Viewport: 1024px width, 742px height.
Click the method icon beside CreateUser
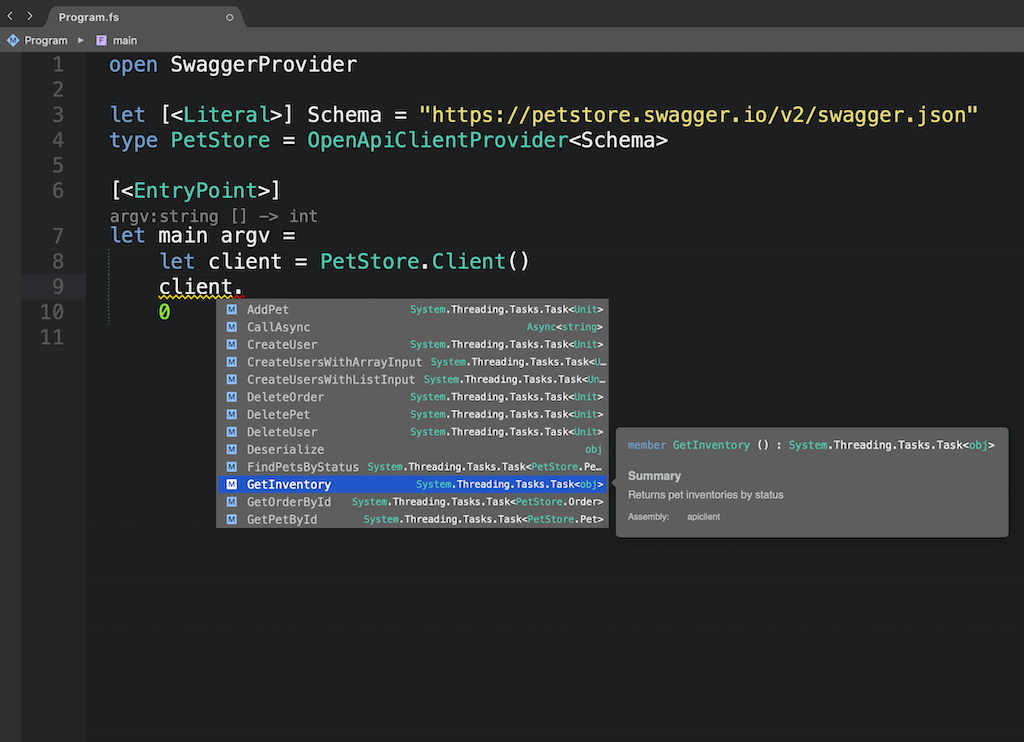(232, 344)
